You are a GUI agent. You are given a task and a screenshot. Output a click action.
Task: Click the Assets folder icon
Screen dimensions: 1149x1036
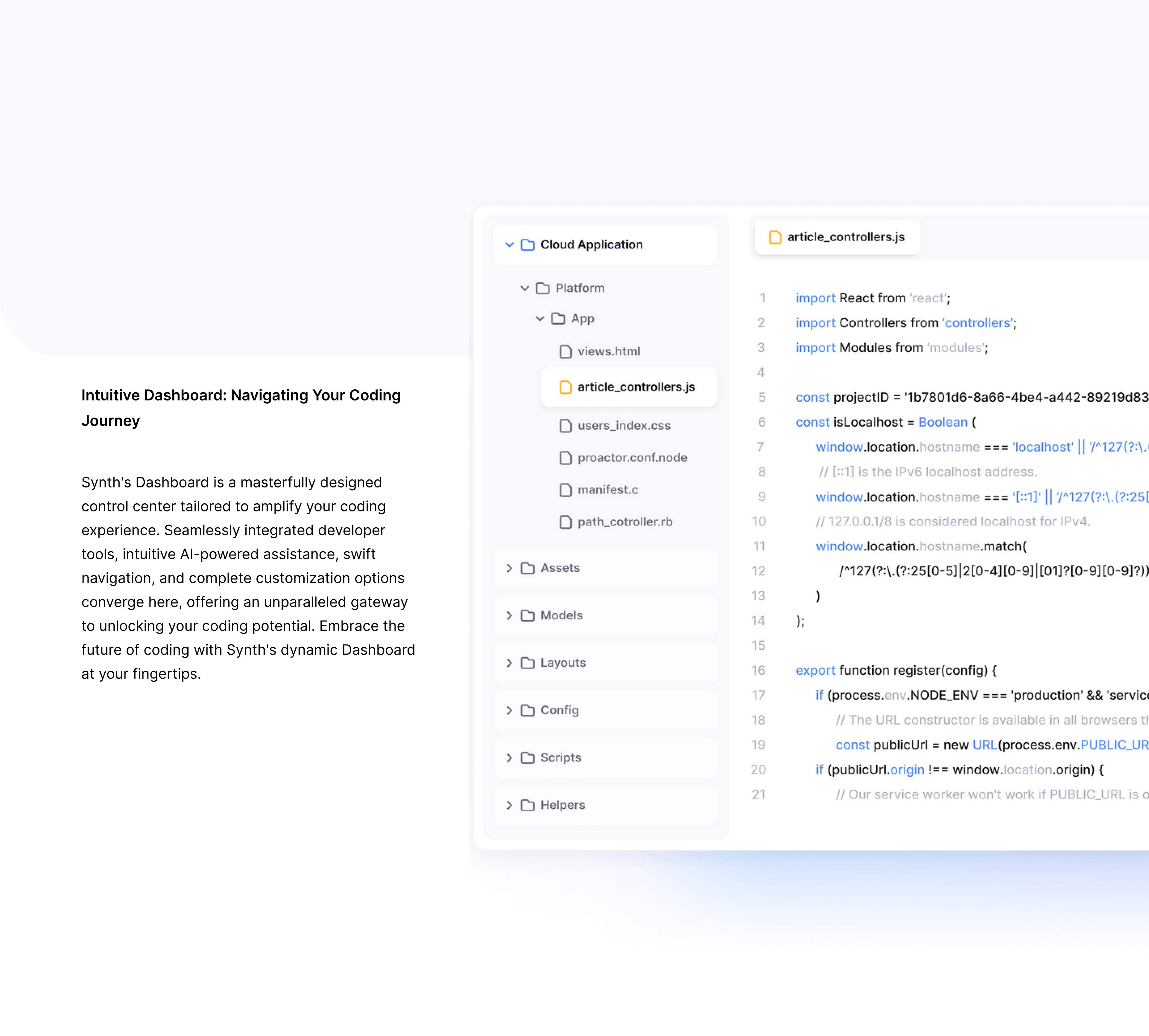click(x=527, y=568)
